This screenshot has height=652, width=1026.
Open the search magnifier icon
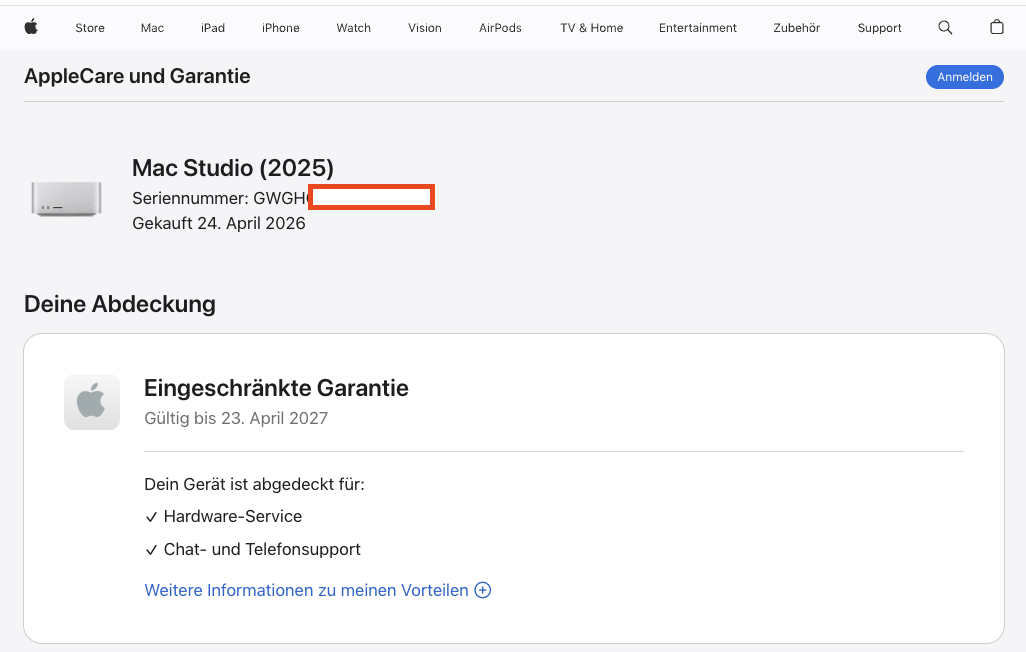coord(945,27)
